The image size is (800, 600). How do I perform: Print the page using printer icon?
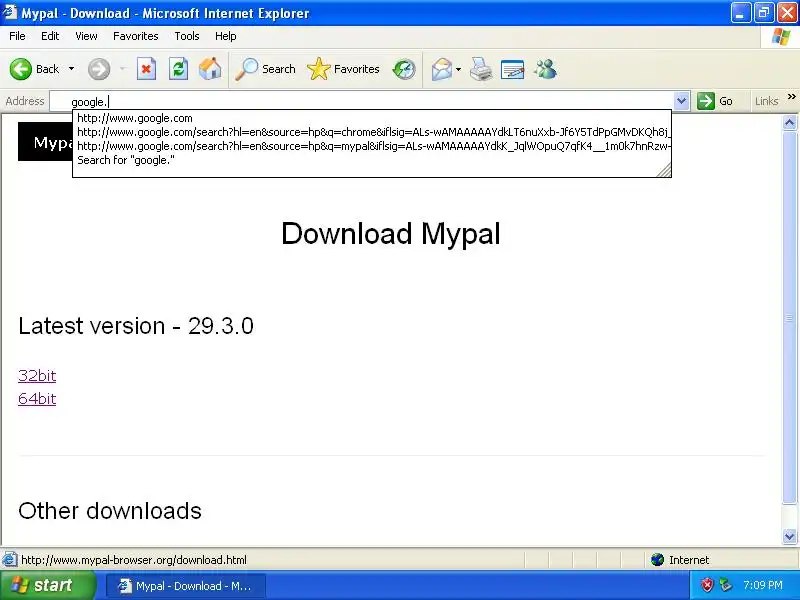[x=481, y=69]
